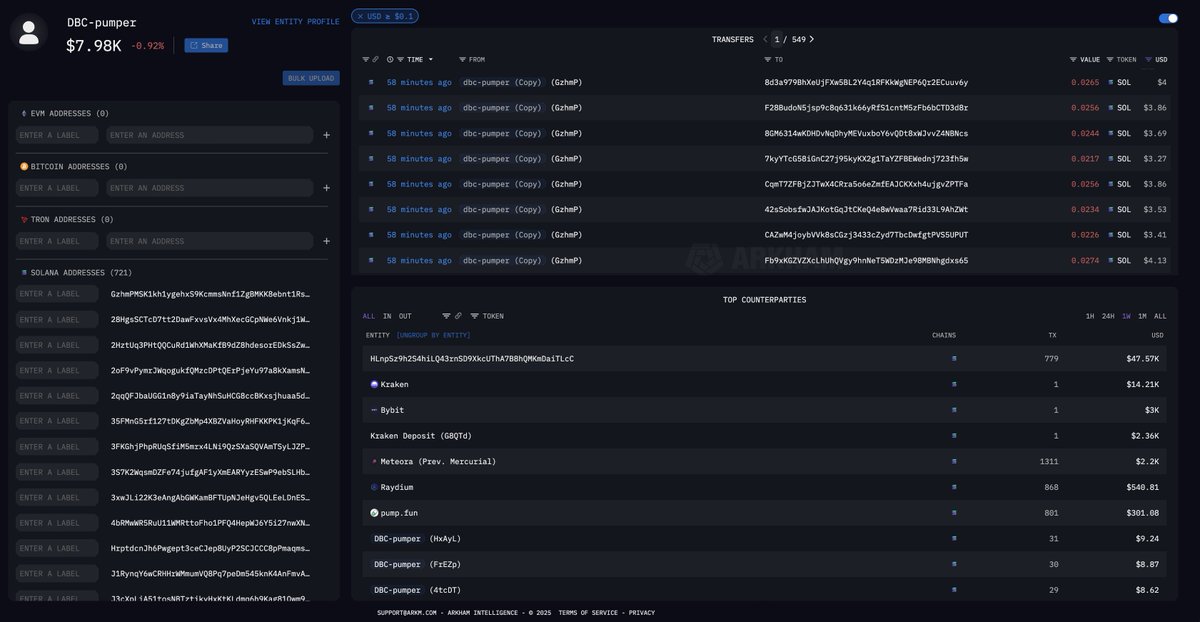Click Ungroup By Entity link
Image resolution: width=1200 pixels, height=622 pixels.
click(433, 335)
